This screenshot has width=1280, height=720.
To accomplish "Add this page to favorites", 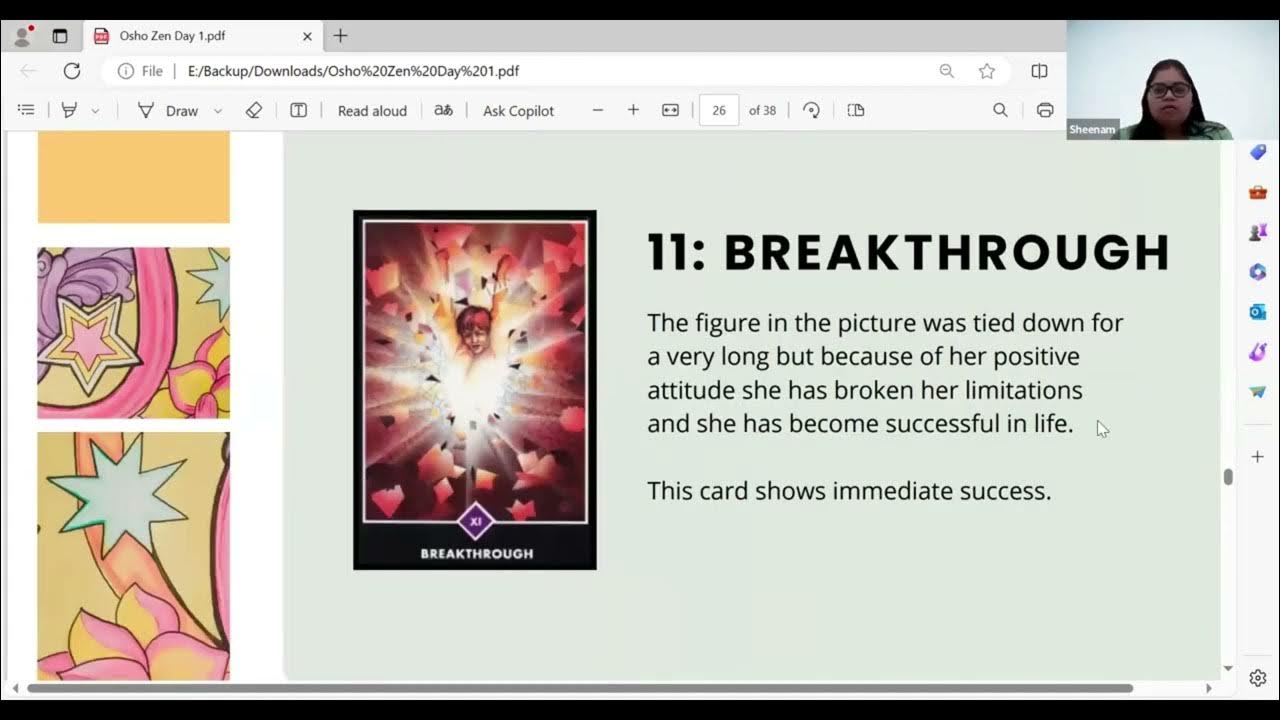I will [987, 71].
